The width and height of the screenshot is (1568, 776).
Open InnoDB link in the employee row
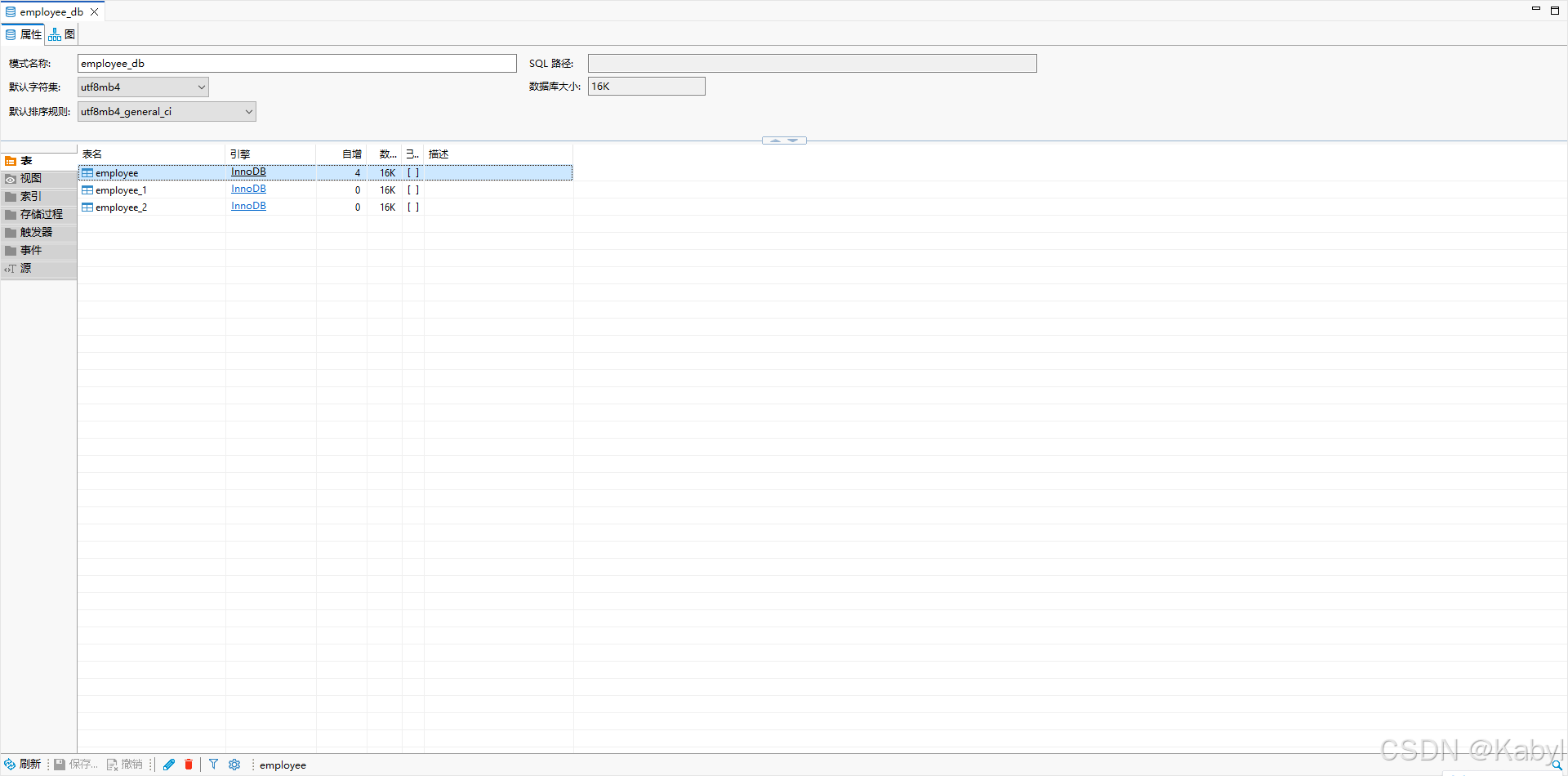coord(248,172)
